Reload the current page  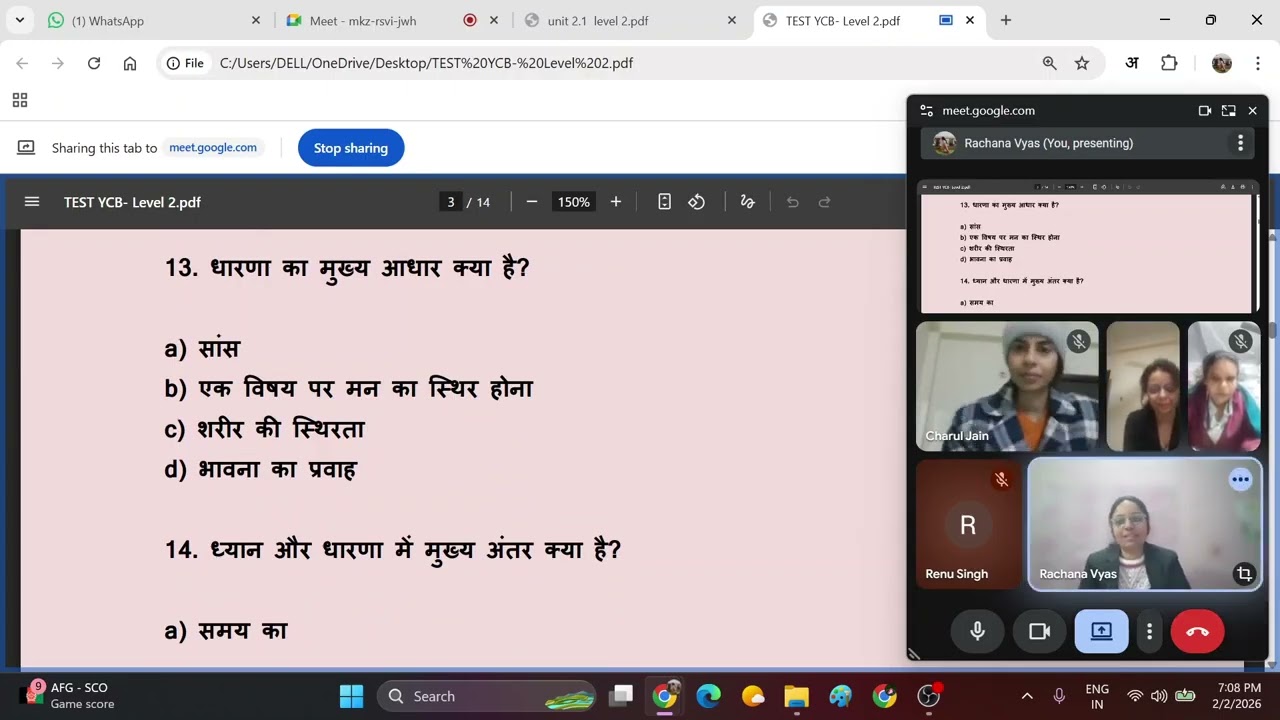pos(94,63)
